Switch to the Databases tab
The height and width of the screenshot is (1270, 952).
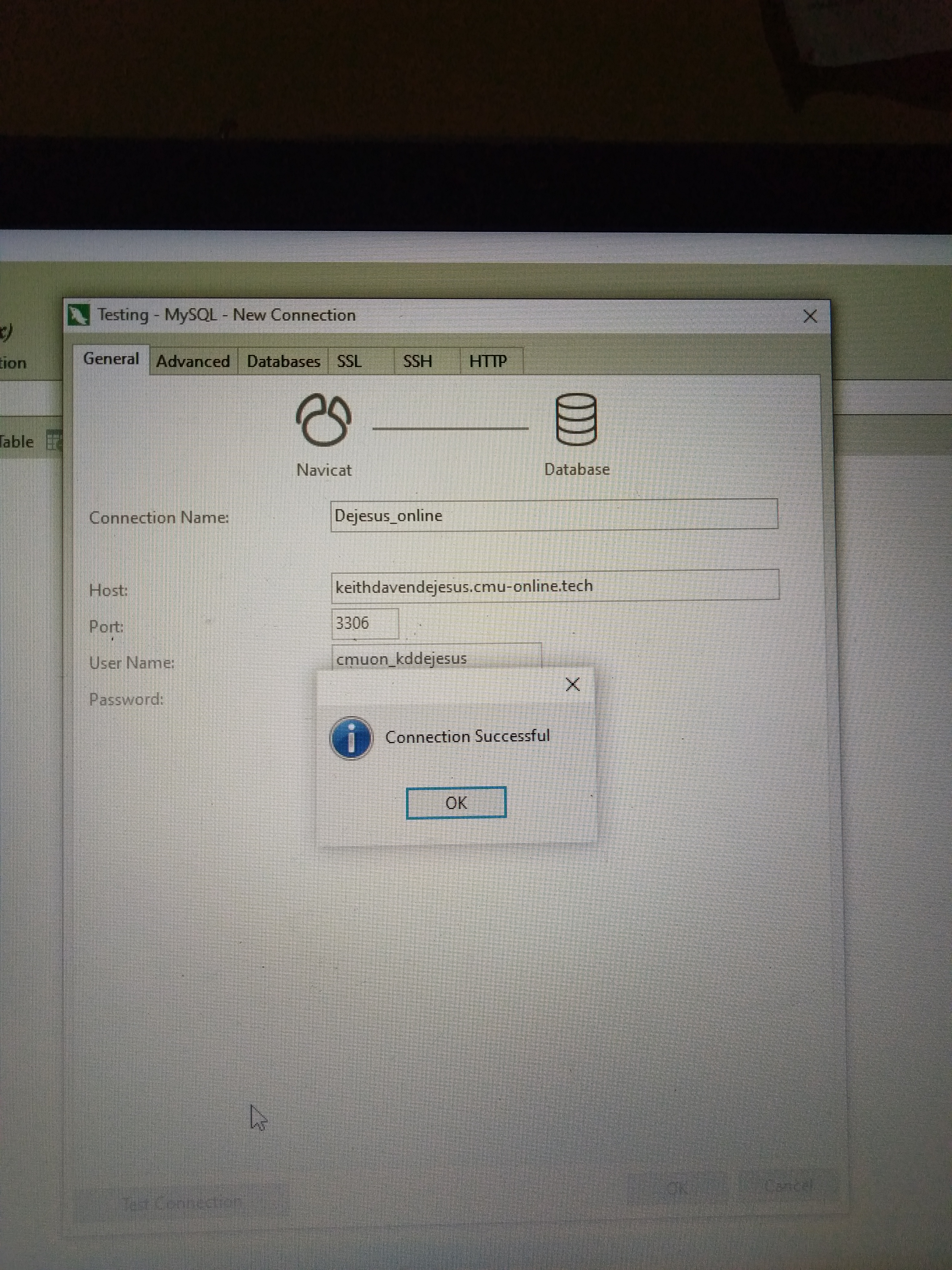pos(283,362)
